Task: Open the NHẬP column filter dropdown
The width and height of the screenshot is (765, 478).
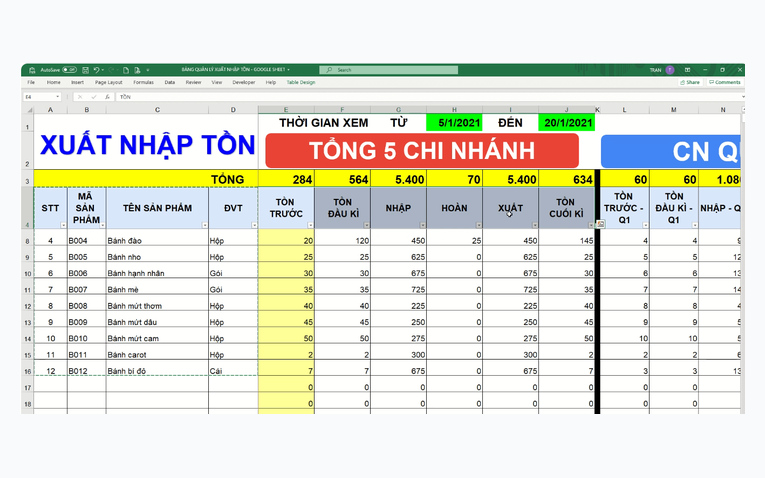Action: coord(423,225)
